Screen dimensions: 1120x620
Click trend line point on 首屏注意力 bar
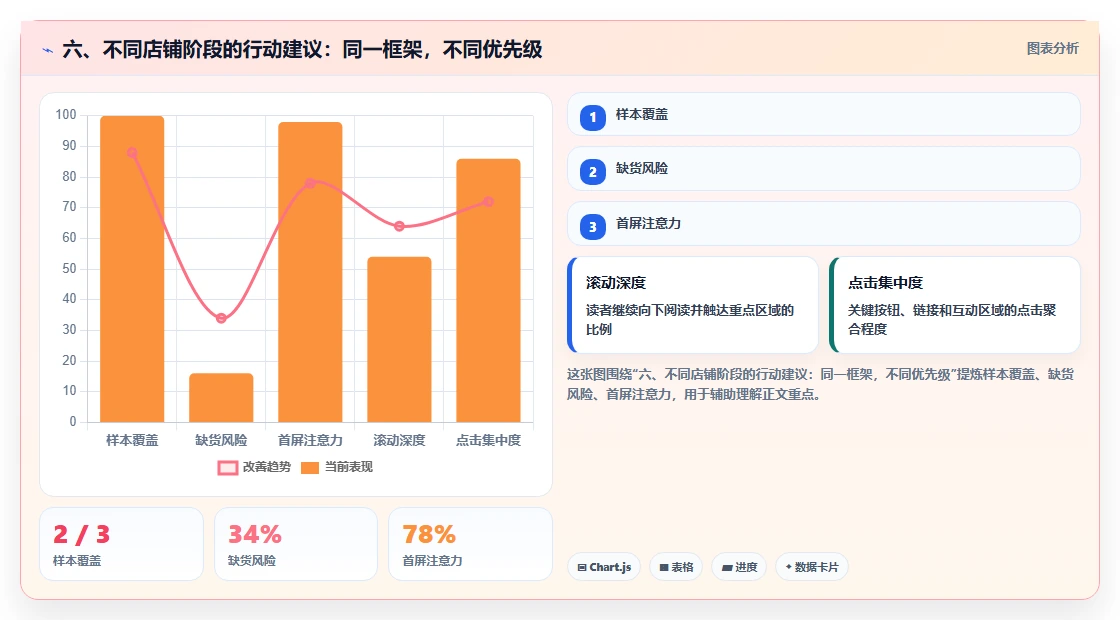click(x=310, y=184)
